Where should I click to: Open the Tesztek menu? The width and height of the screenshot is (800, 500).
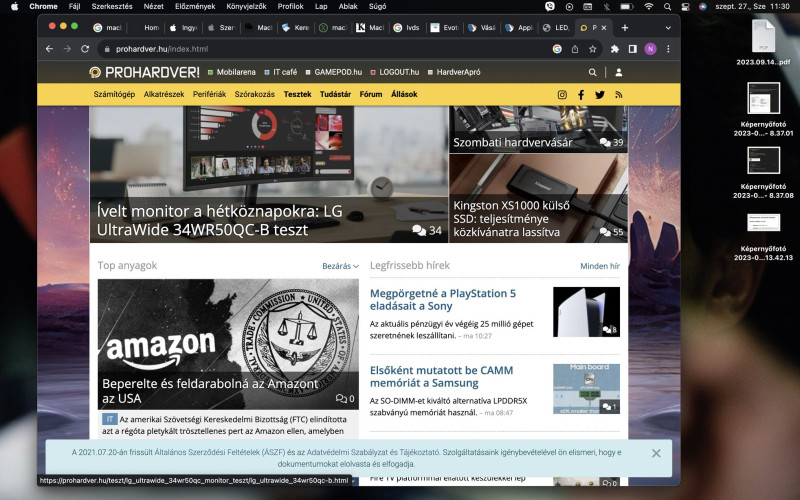(297, 94)
